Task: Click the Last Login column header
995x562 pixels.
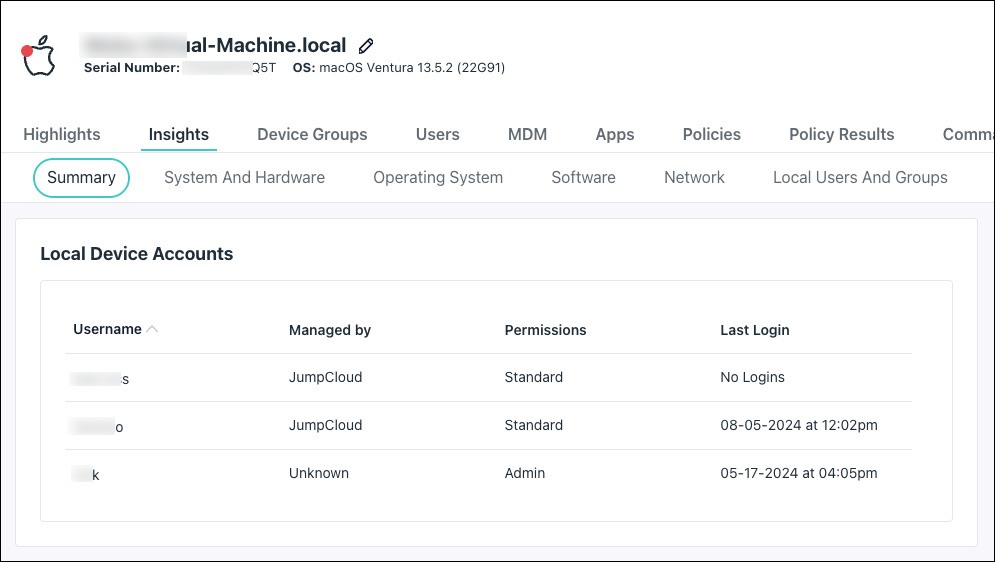Action: coord(755,330)
